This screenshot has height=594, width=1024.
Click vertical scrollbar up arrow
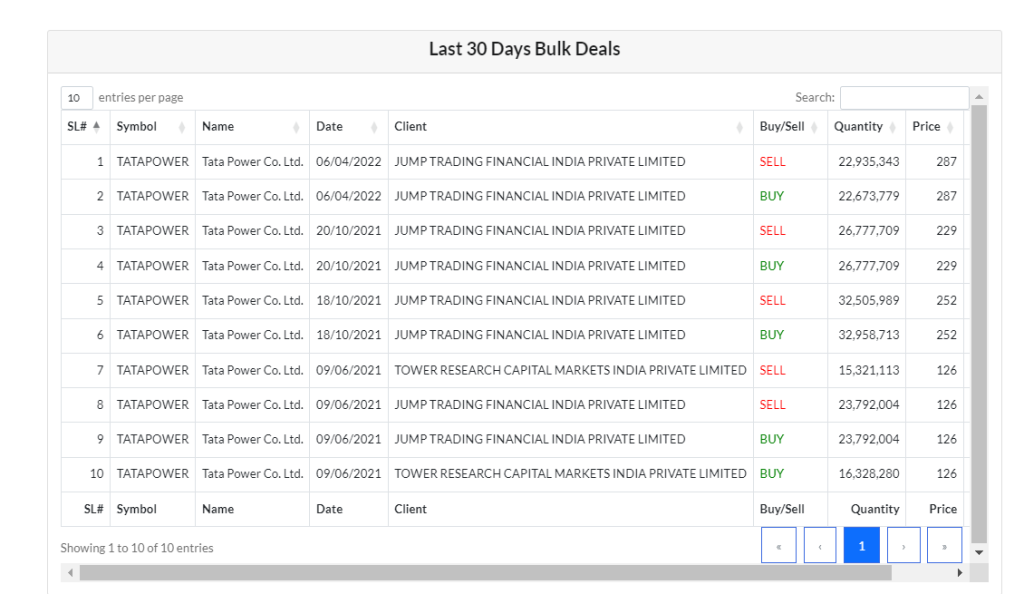pyautogui.click(x=979, y=97)
